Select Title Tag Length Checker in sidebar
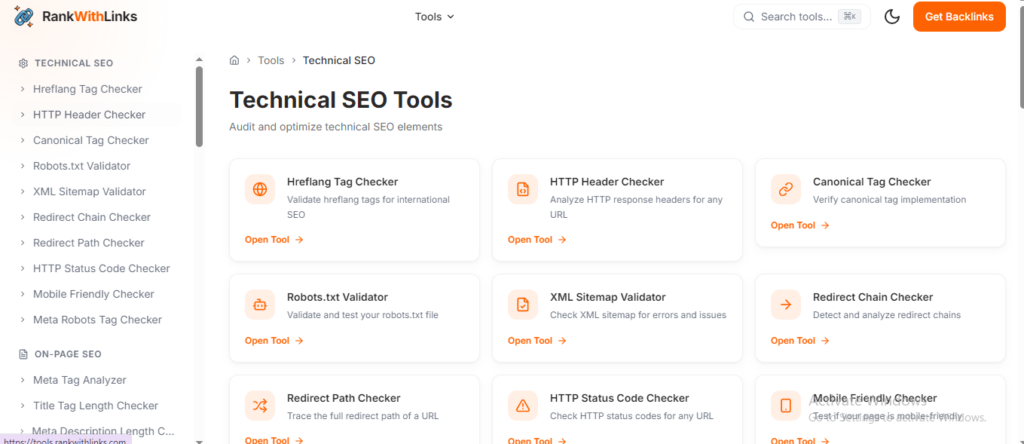Viewport: 1024px width, 444px height. coord(95,405)
